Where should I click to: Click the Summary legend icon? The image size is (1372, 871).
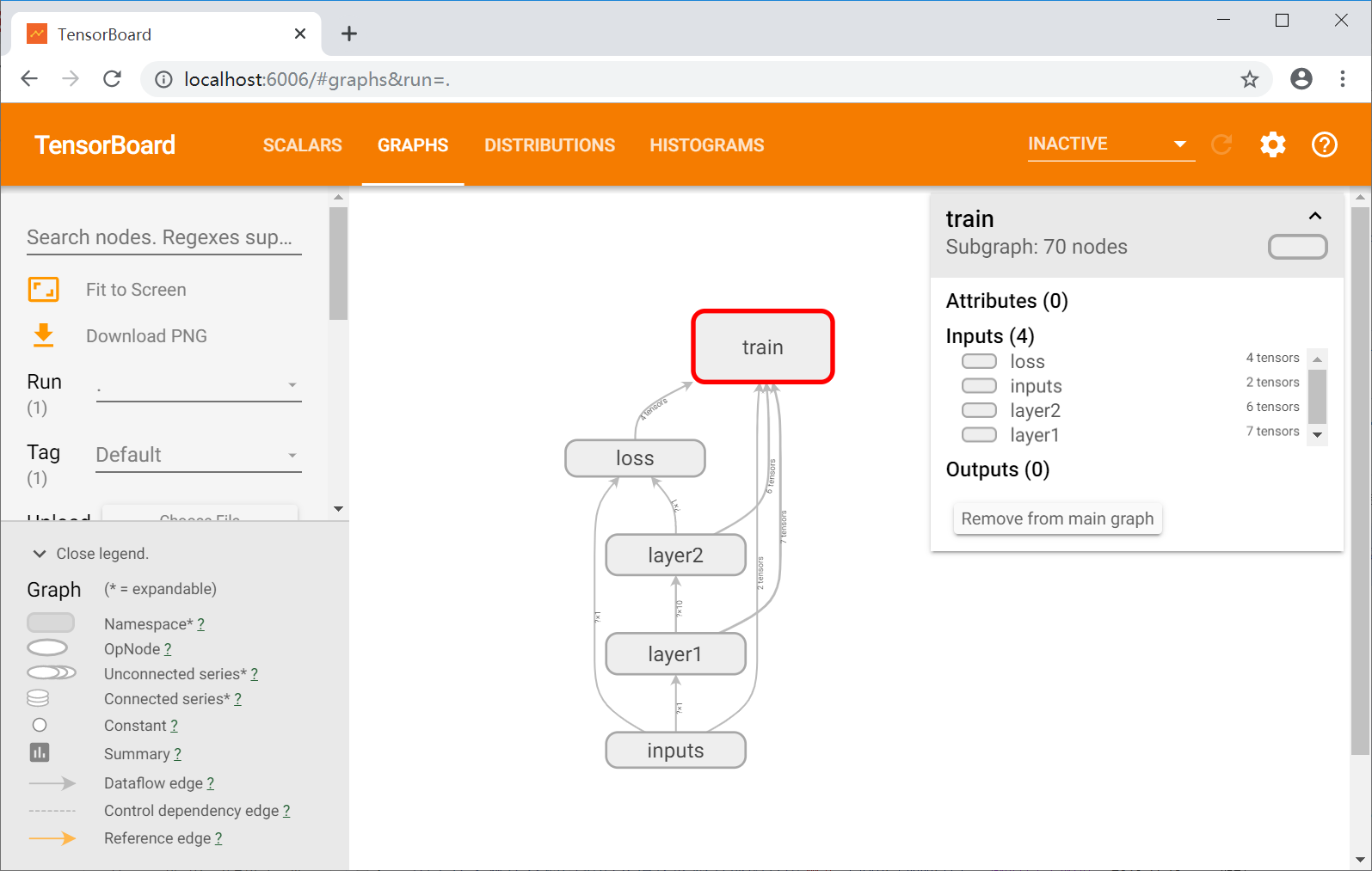pyautogui.click(x=40, y=752)
